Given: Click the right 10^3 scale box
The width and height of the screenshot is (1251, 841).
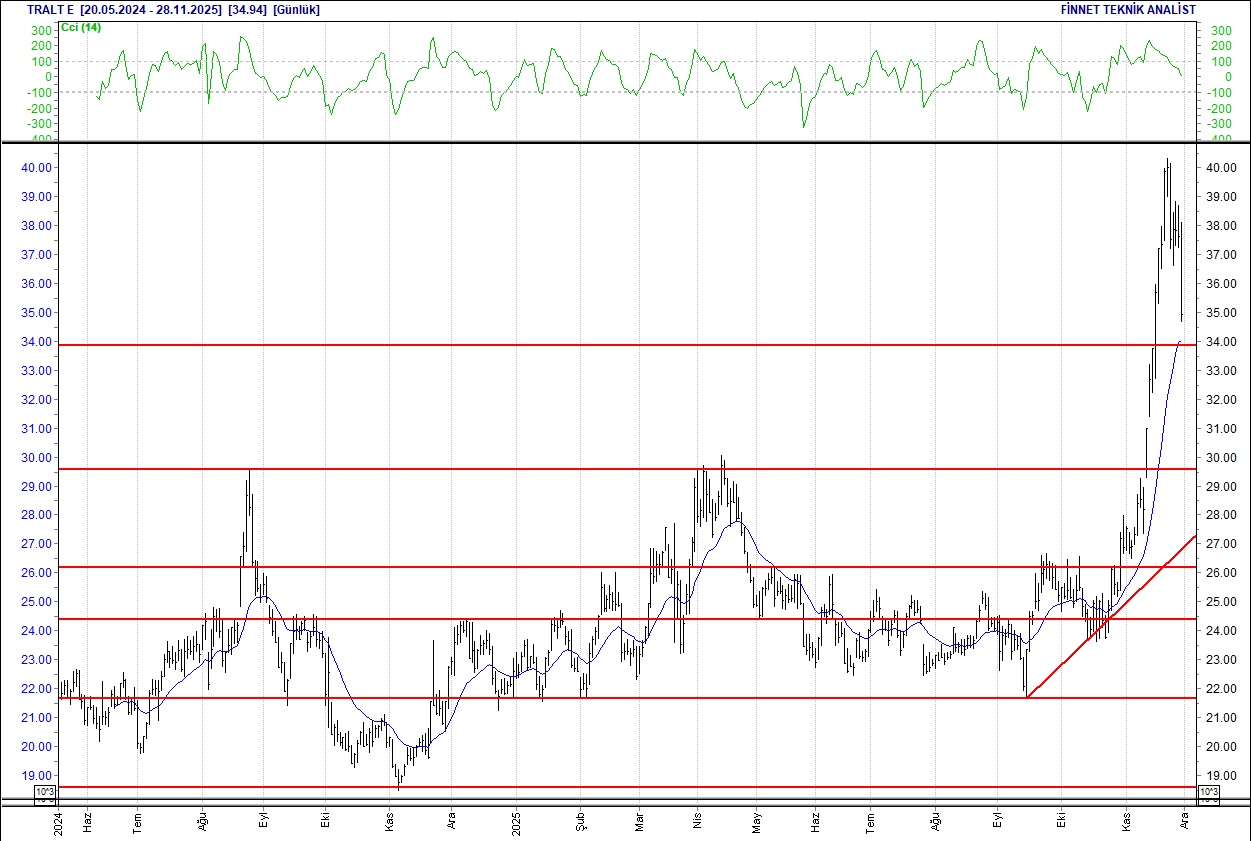Looking at the screenshot, I should pos(1208,794).
